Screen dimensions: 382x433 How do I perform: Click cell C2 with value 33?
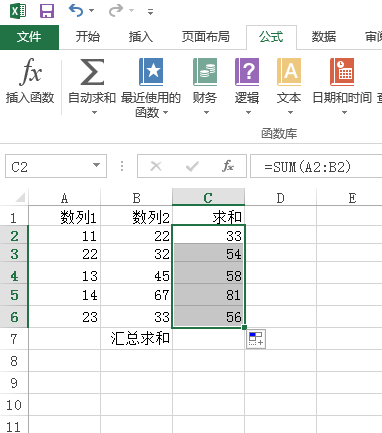[209, 235]
